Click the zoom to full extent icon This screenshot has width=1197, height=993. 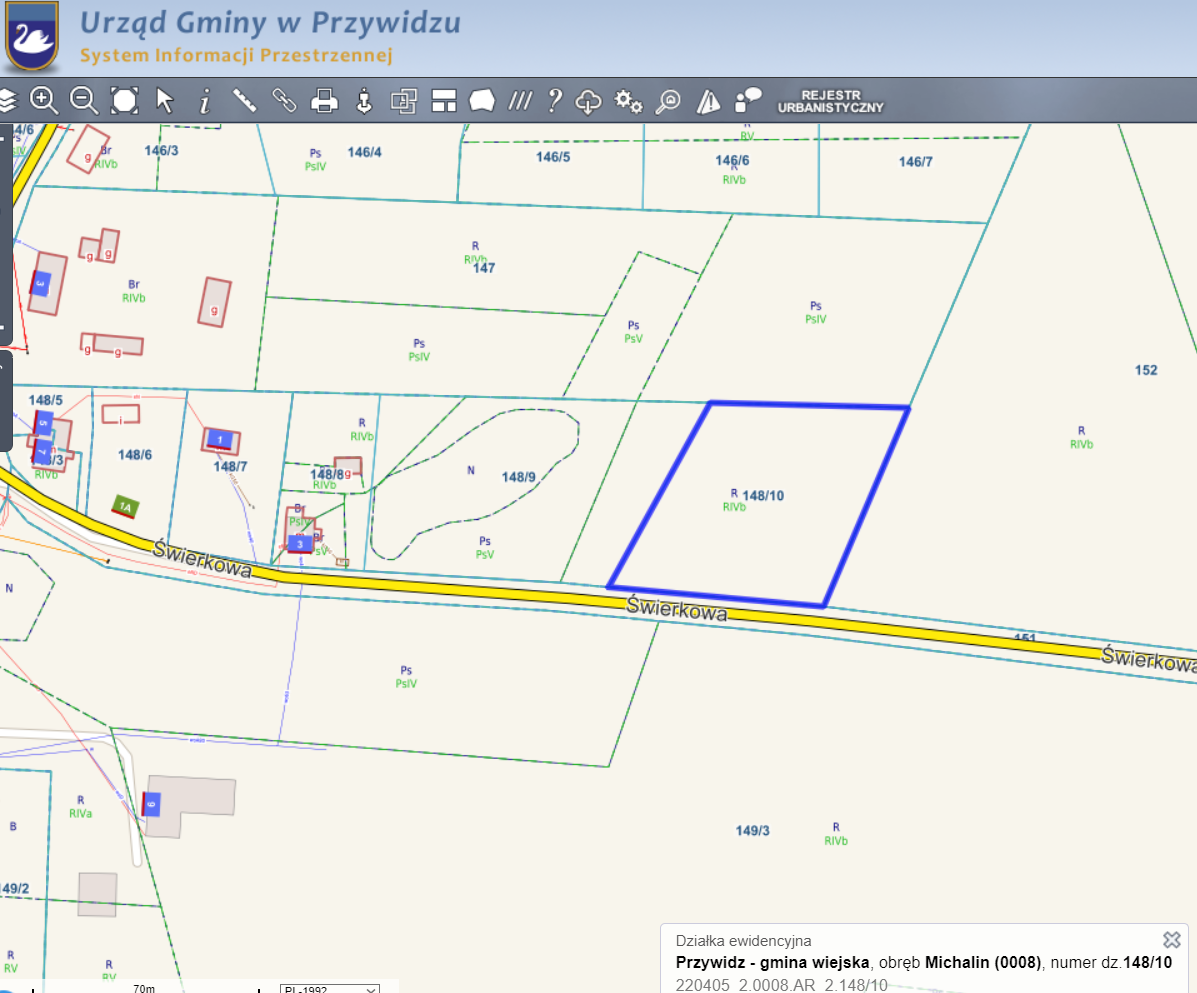coord(124,100)
